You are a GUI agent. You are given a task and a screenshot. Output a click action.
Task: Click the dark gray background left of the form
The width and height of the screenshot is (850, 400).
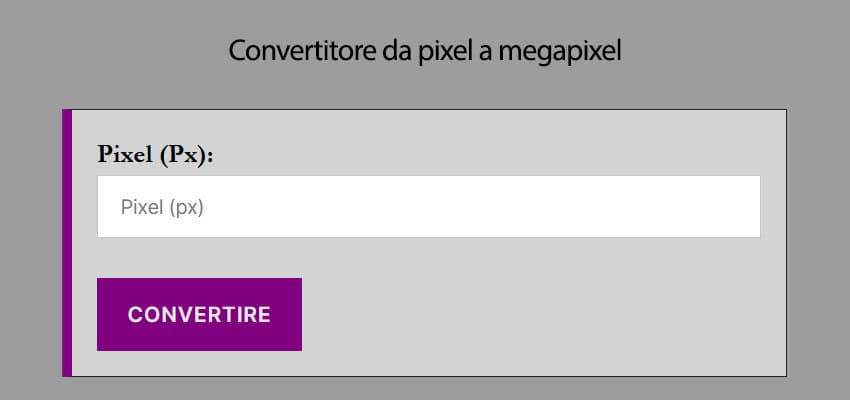pyautogui.click(x=30, y=243)
